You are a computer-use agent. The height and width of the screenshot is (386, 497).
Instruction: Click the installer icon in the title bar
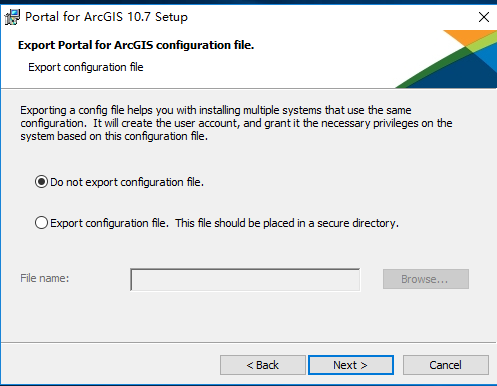[x=12, y=17]
